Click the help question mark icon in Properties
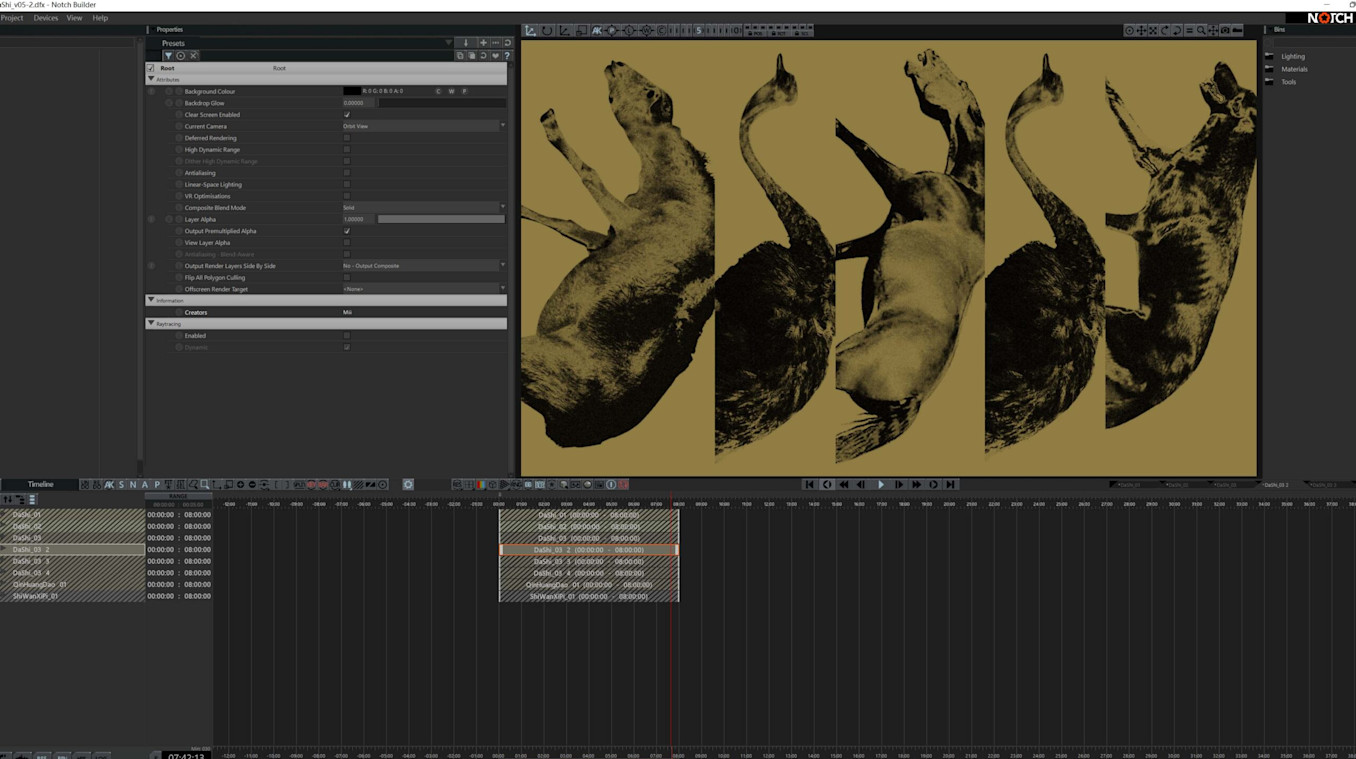Image resolution: width=1356 pixels, height=759 pixels. pyautogui.click(x=507, y=56)
